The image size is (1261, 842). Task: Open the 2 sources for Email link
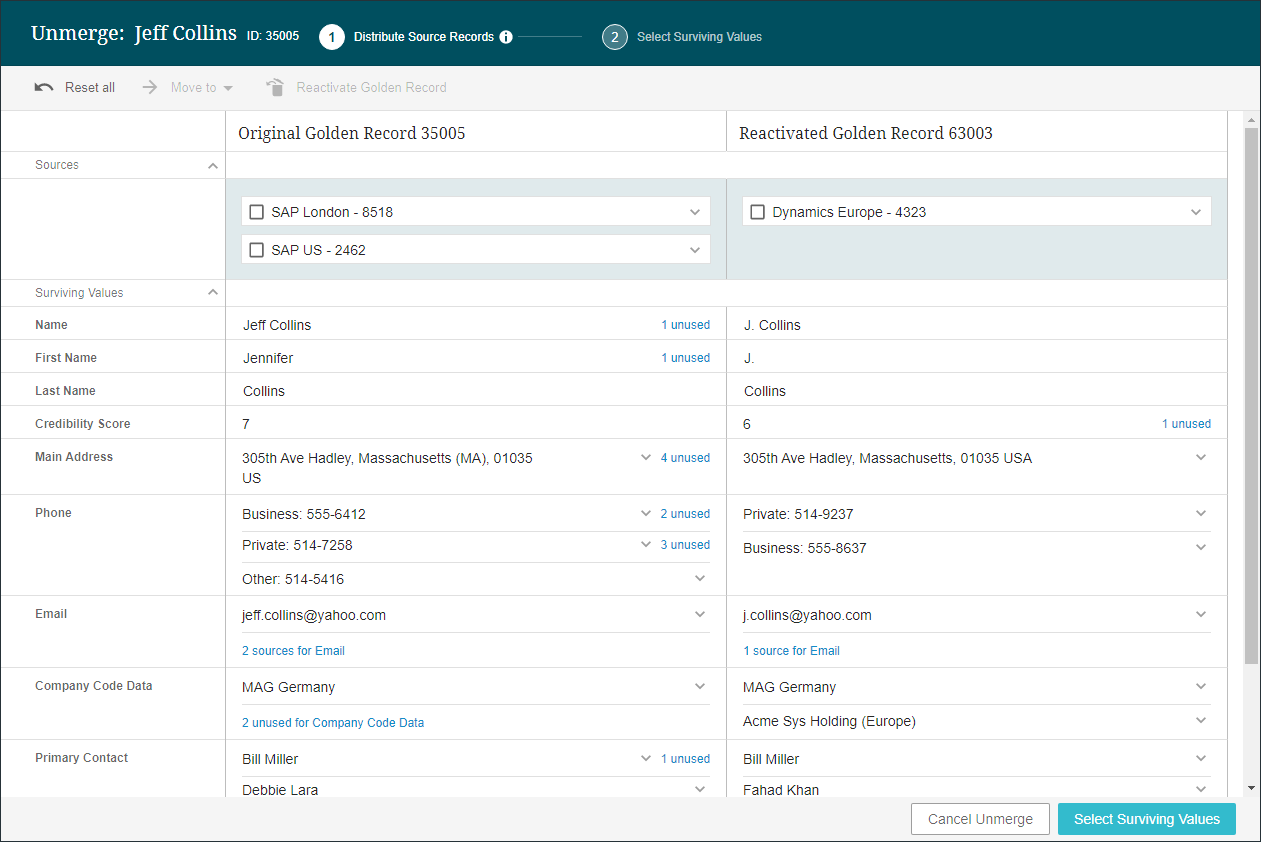point(293,651)
